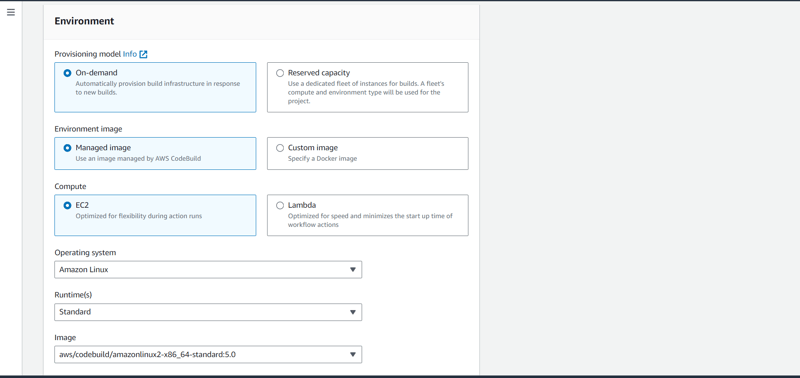Click 'Automatically provision build infrastructure' description
The height and width of the screenshot is (378, 800).
158,88
